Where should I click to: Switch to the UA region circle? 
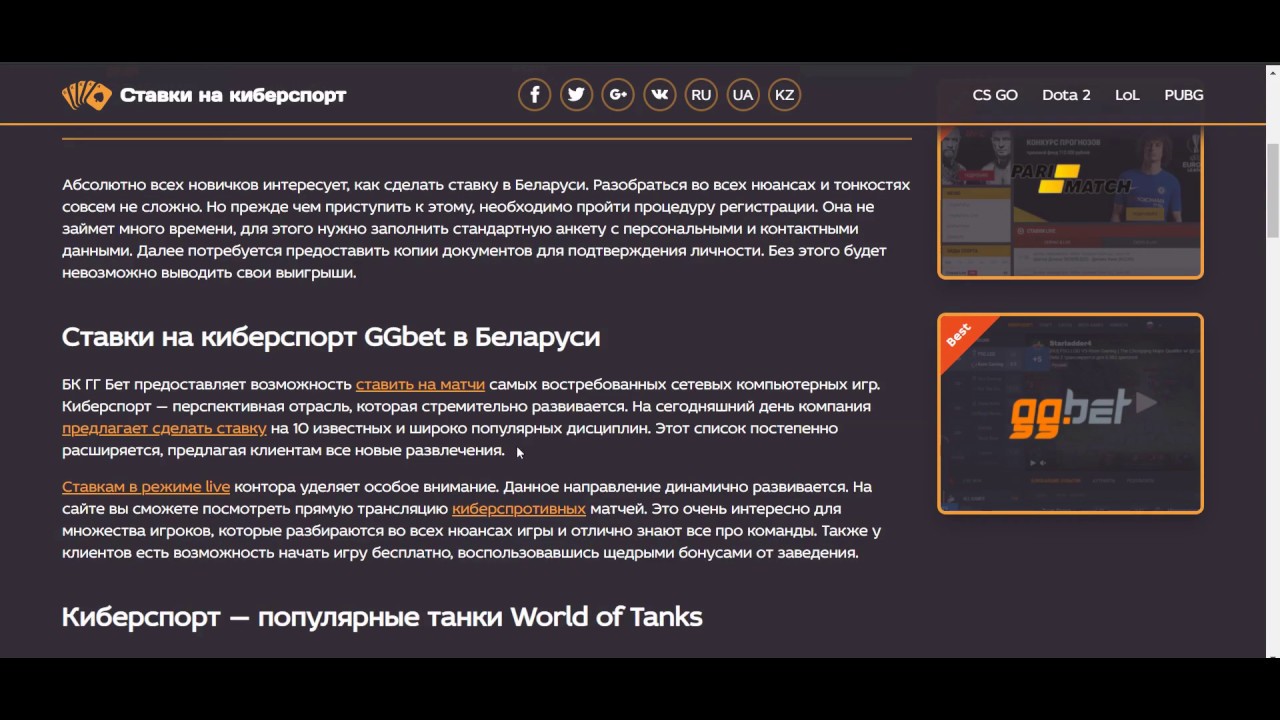click(x=743, y=95)
